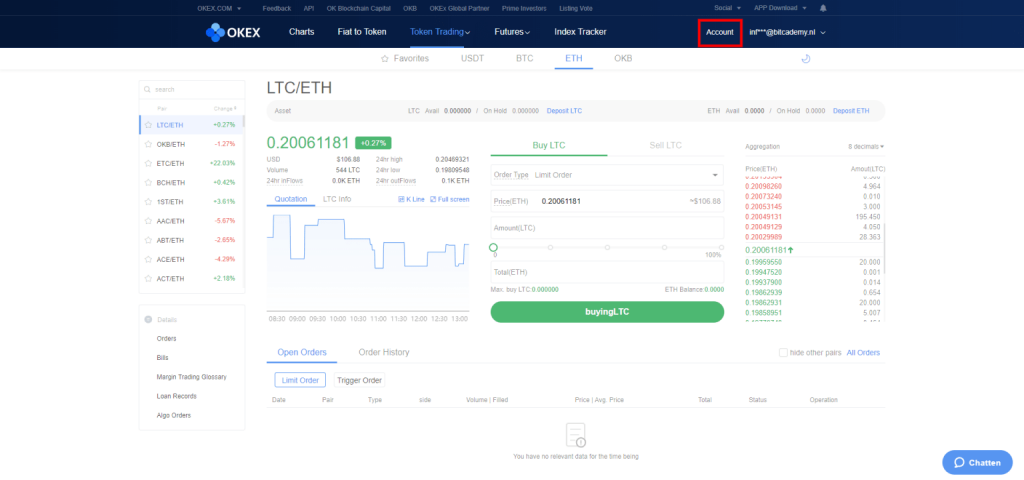Open the Feedback link in top bar

coord(275,8)
